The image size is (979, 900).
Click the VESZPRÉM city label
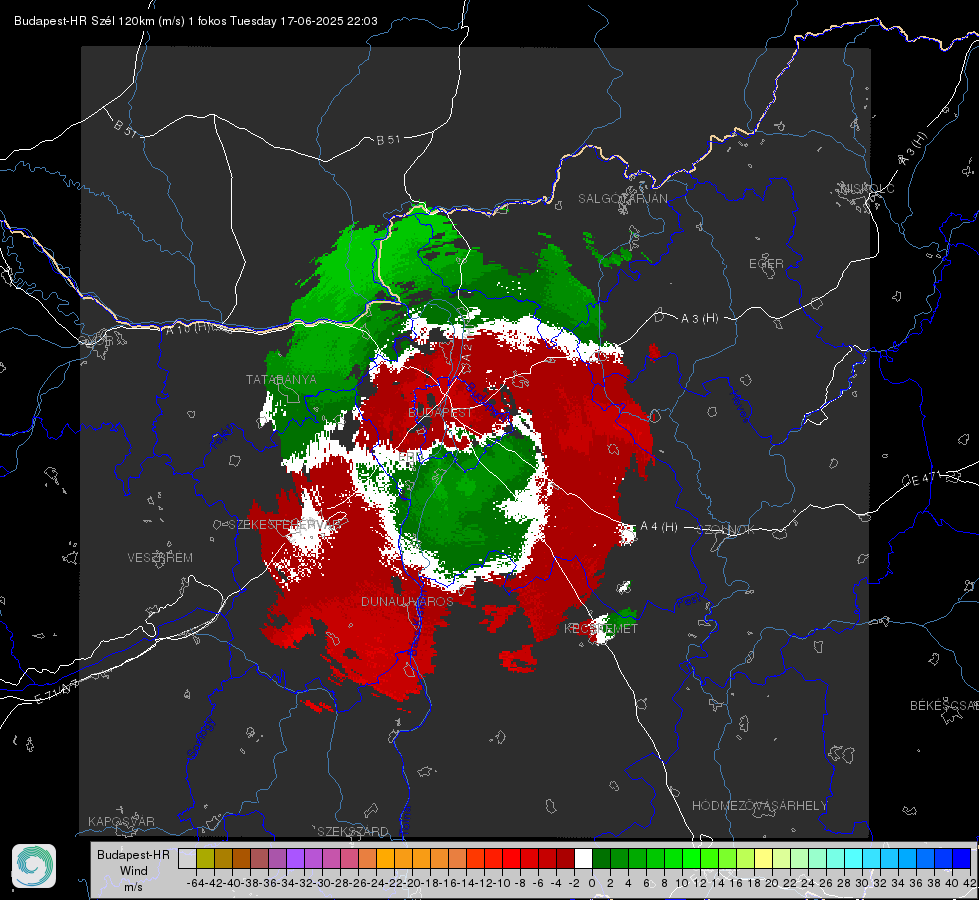pos(160,558)
